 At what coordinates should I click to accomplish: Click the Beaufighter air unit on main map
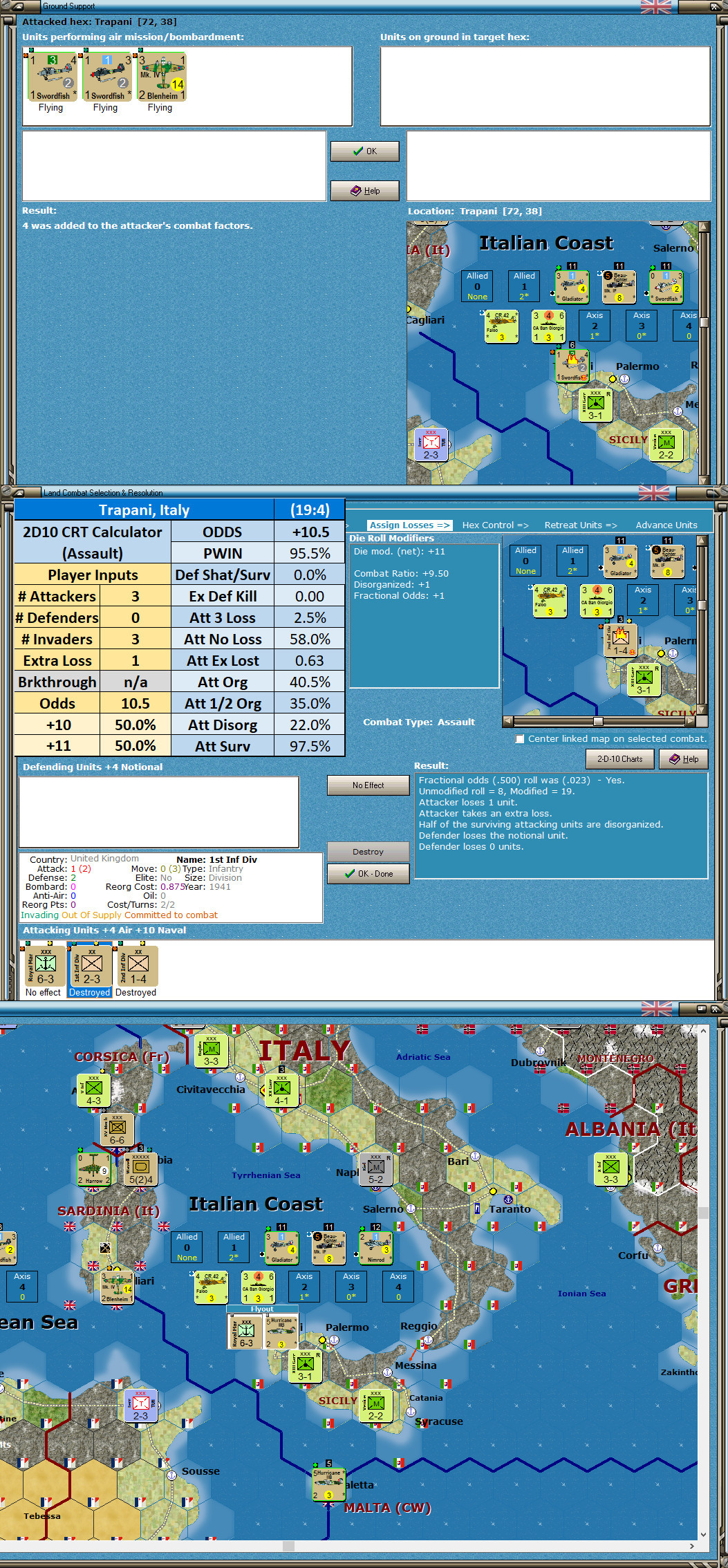pyautogui.click(x=329, y=1248)
